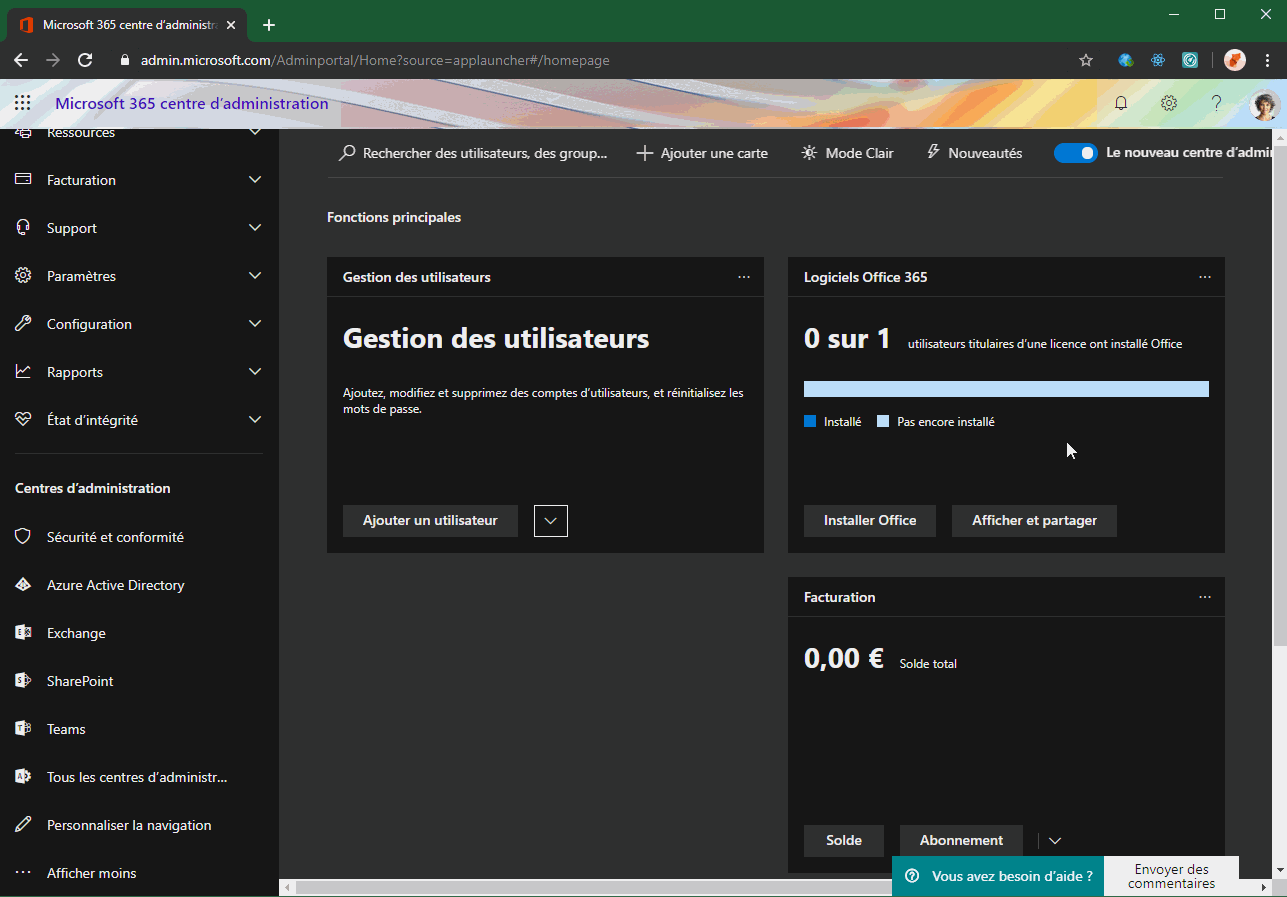
Task: Reload the page in Chrome
Action: coord(85,60)
